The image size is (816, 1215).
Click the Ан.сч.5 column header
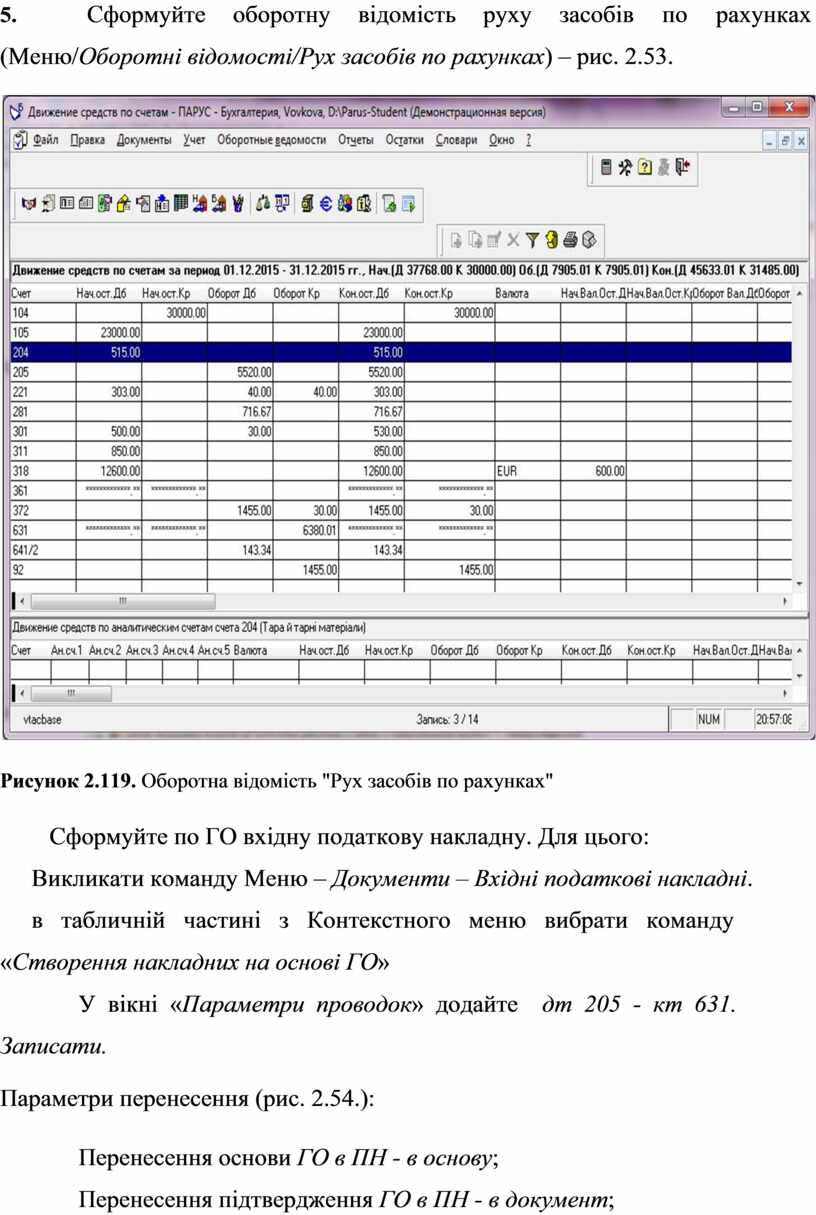pos(214,650)
